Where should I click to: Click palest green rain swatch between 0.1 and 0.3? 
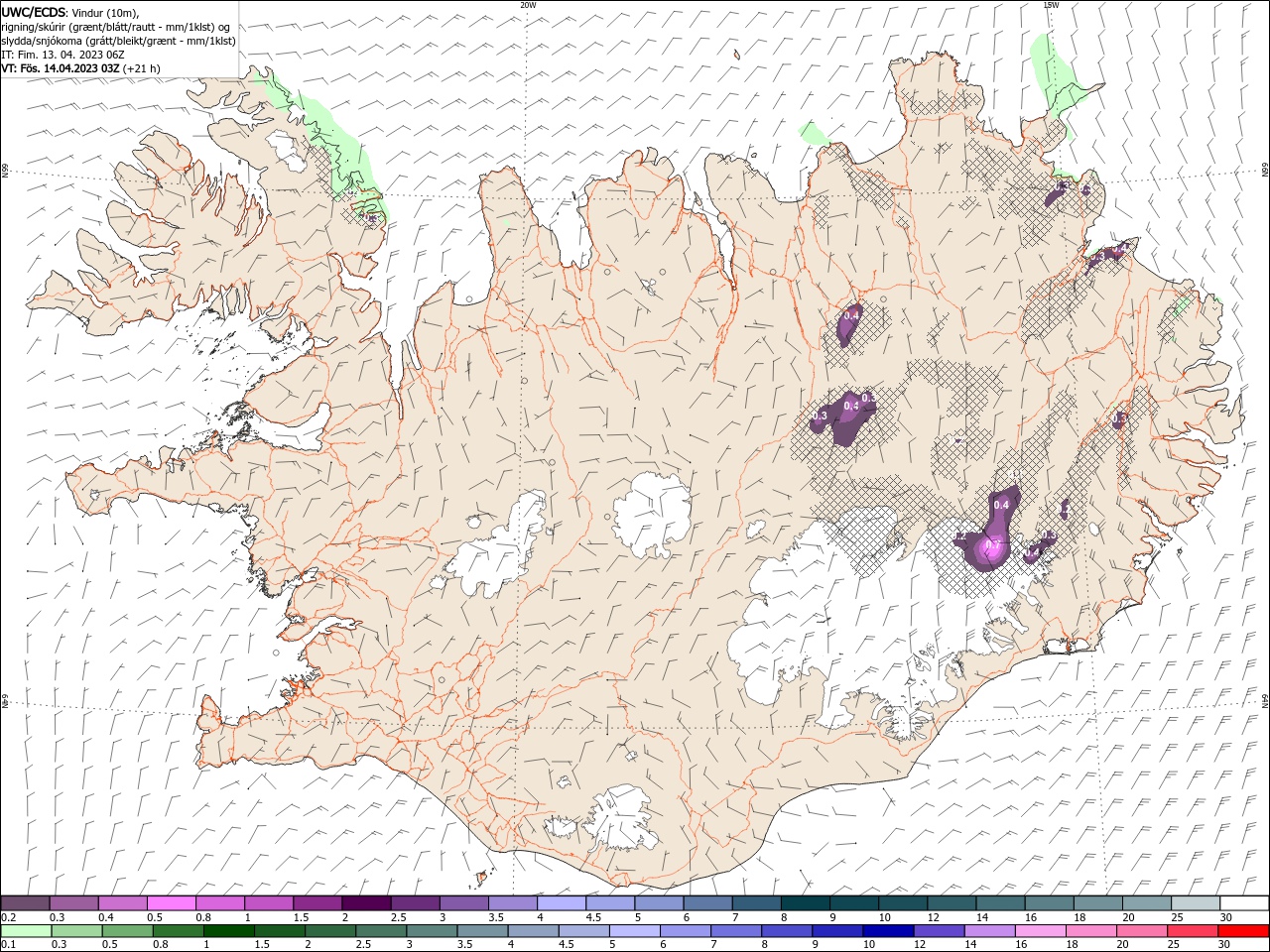click(26, 931)
